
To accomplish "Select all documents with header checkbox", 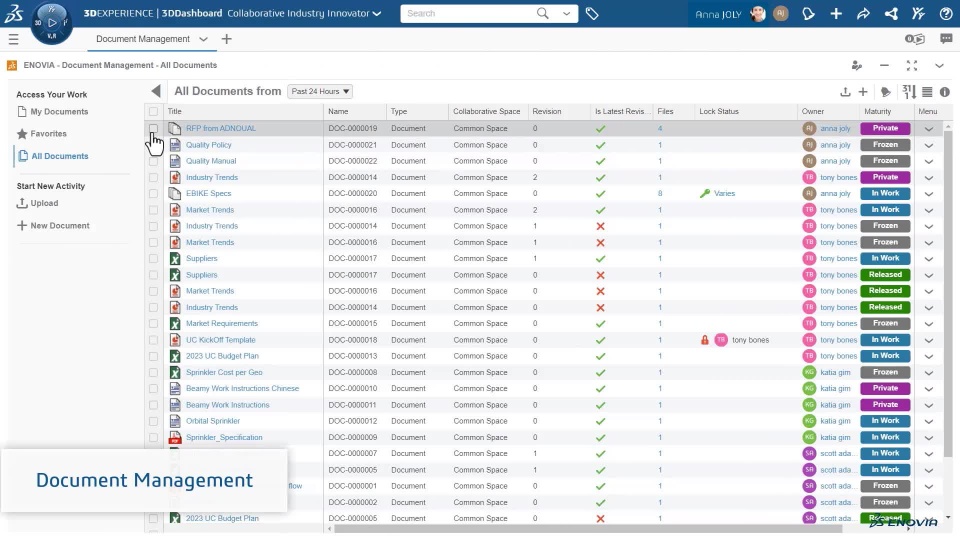I will point(153,111).
